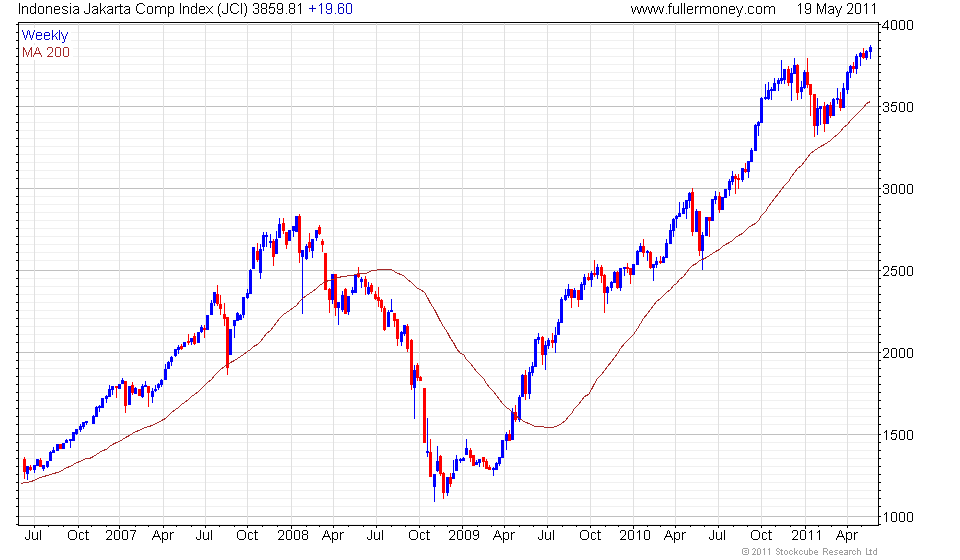Click the 2008 x-axis label
This screenshot has height=560, width=960.
tap(293, 536)
